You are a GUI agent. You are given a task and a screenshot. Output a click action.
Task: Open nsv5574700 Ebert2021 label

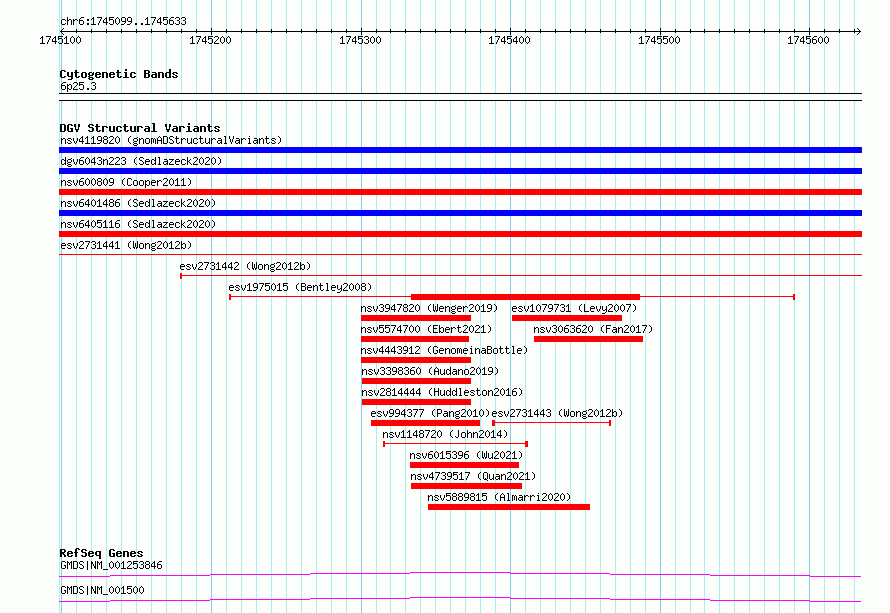pyautogui.click(x=426, y=329)
